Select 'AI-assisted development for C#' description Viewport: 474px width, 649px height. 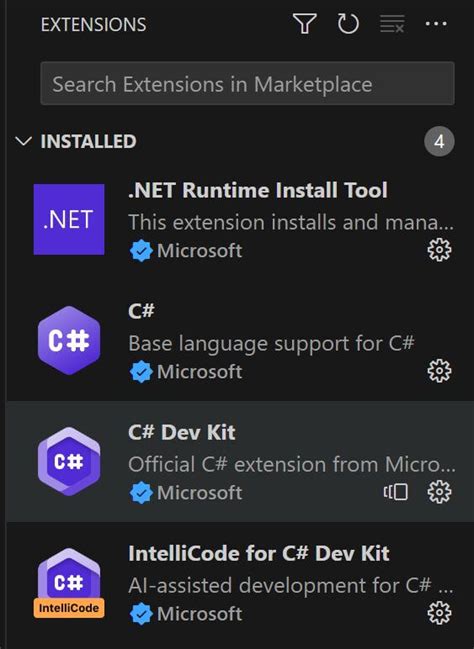[291, 585]
